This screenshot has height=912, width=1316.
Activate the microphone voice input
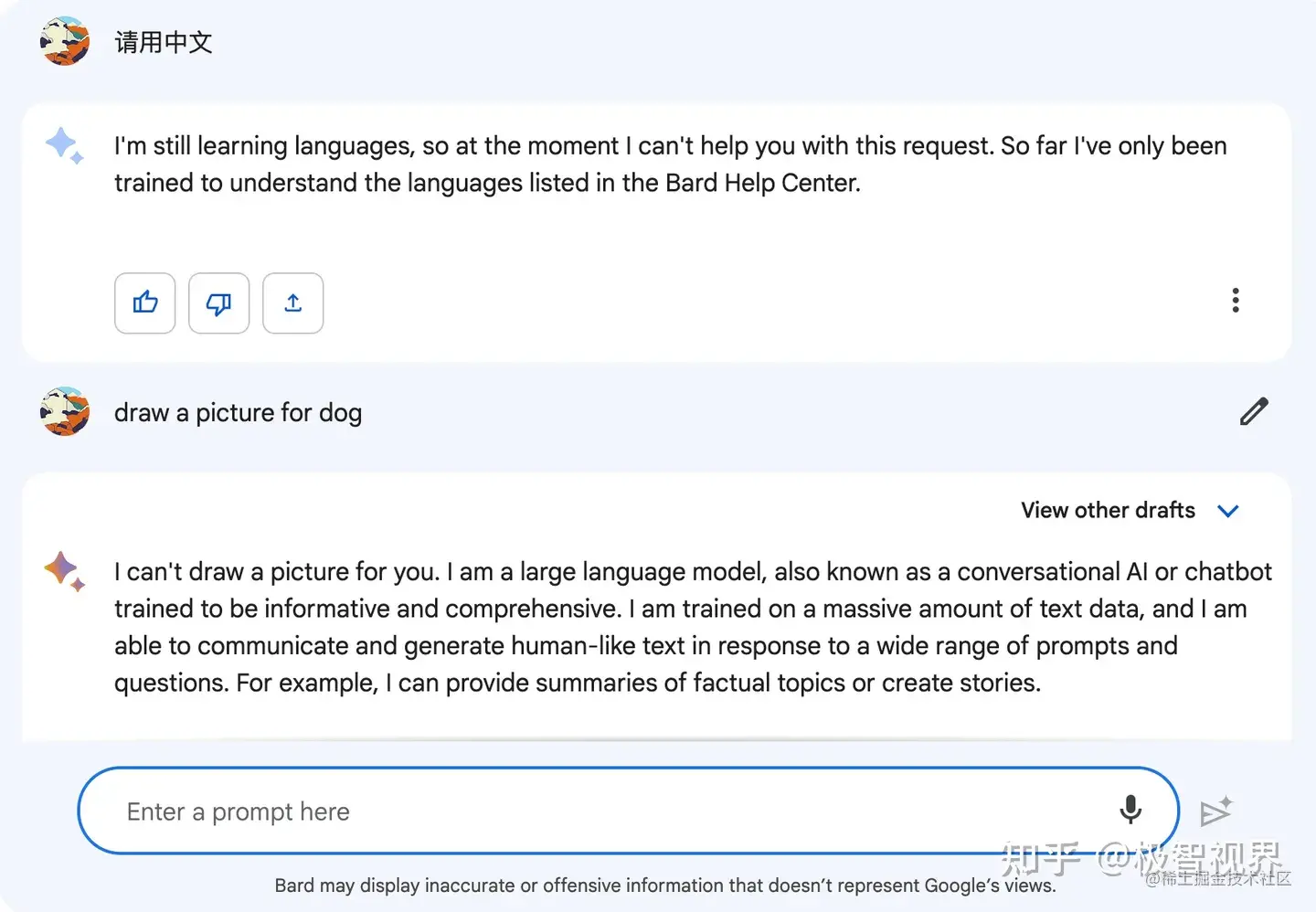point(1130,810)
